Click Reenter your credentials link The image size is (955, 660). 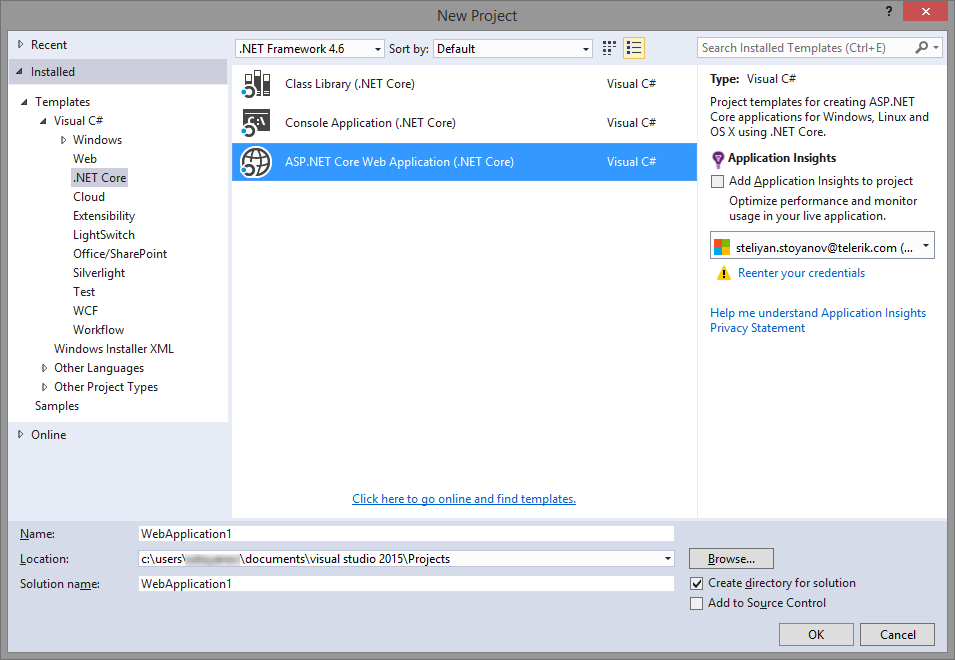pos(802,273)
